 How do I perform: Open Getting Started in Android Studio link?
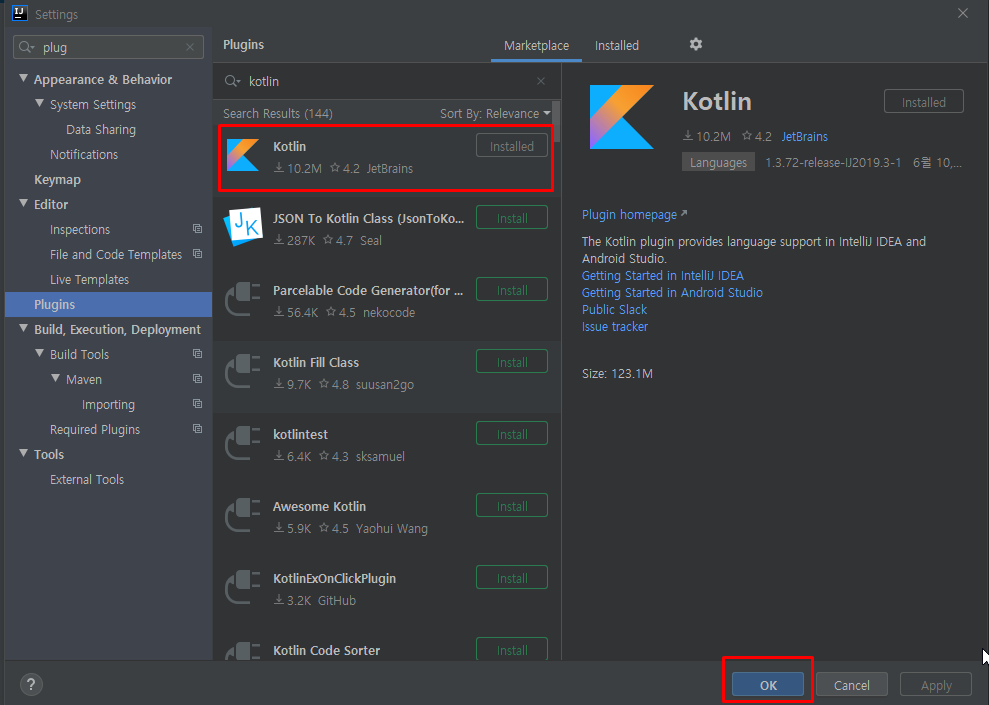click(672, 293)
